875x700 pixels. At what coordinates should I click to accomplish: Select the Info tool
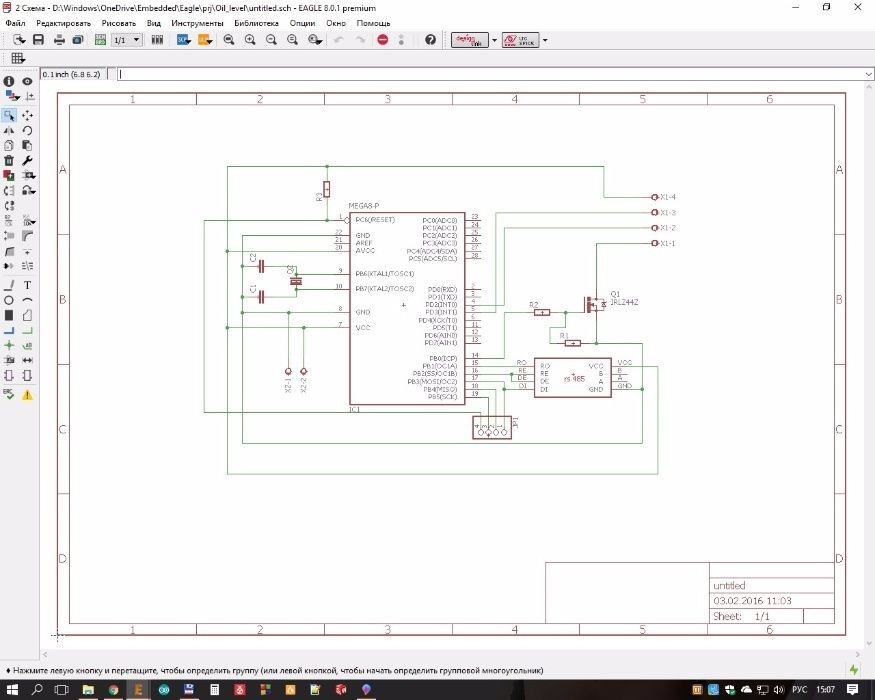tap(9, 81)
